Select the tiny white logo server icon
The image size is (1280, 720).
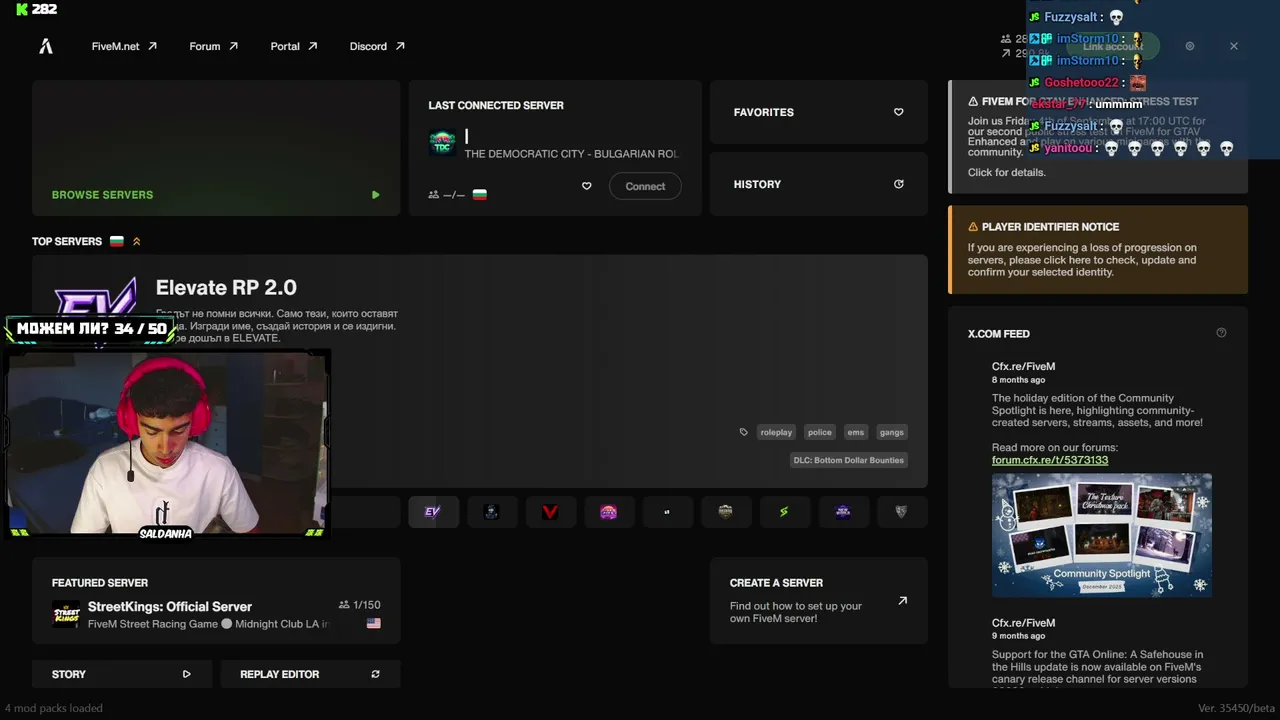click(x=667, y=512)
